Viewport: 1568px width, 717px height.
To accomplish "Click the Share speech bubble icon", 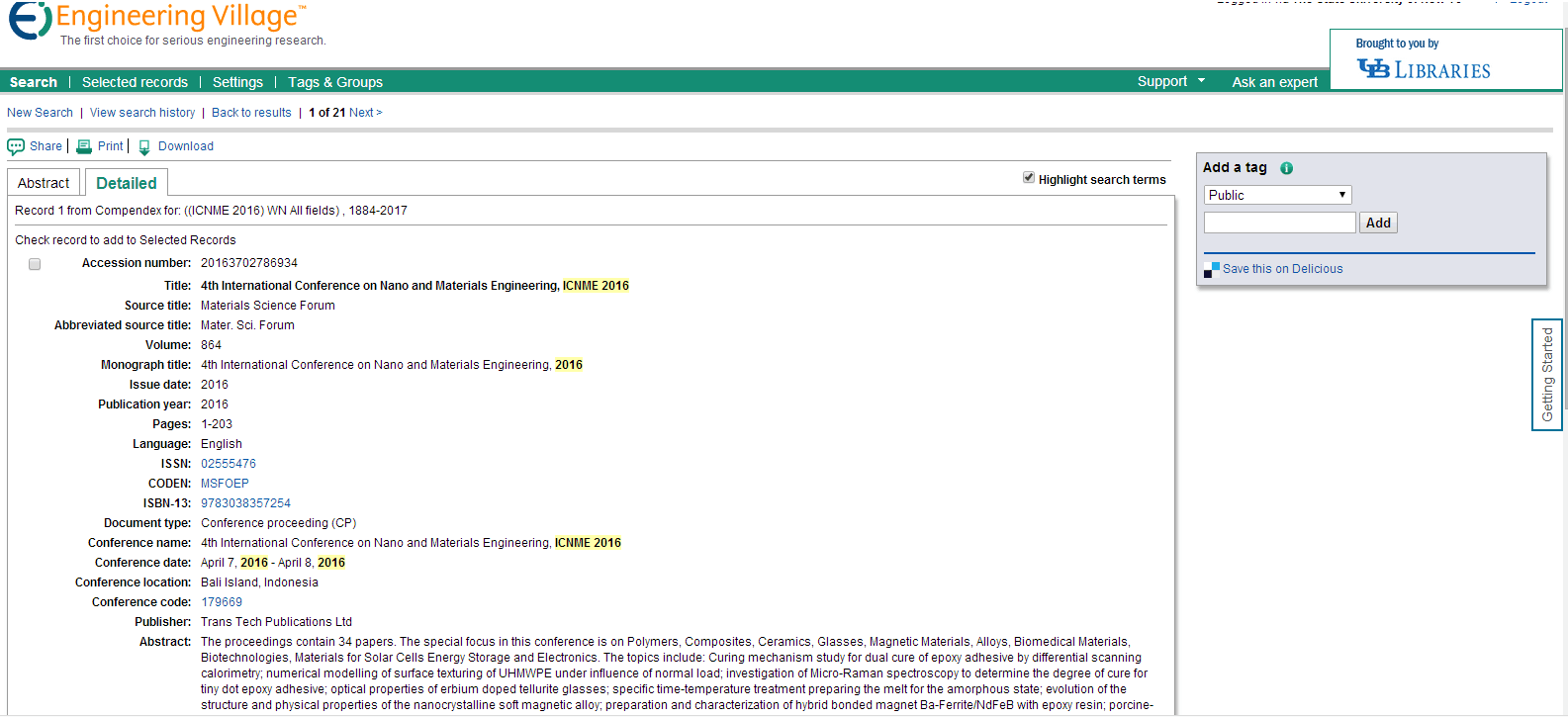I will click(16, 146).
